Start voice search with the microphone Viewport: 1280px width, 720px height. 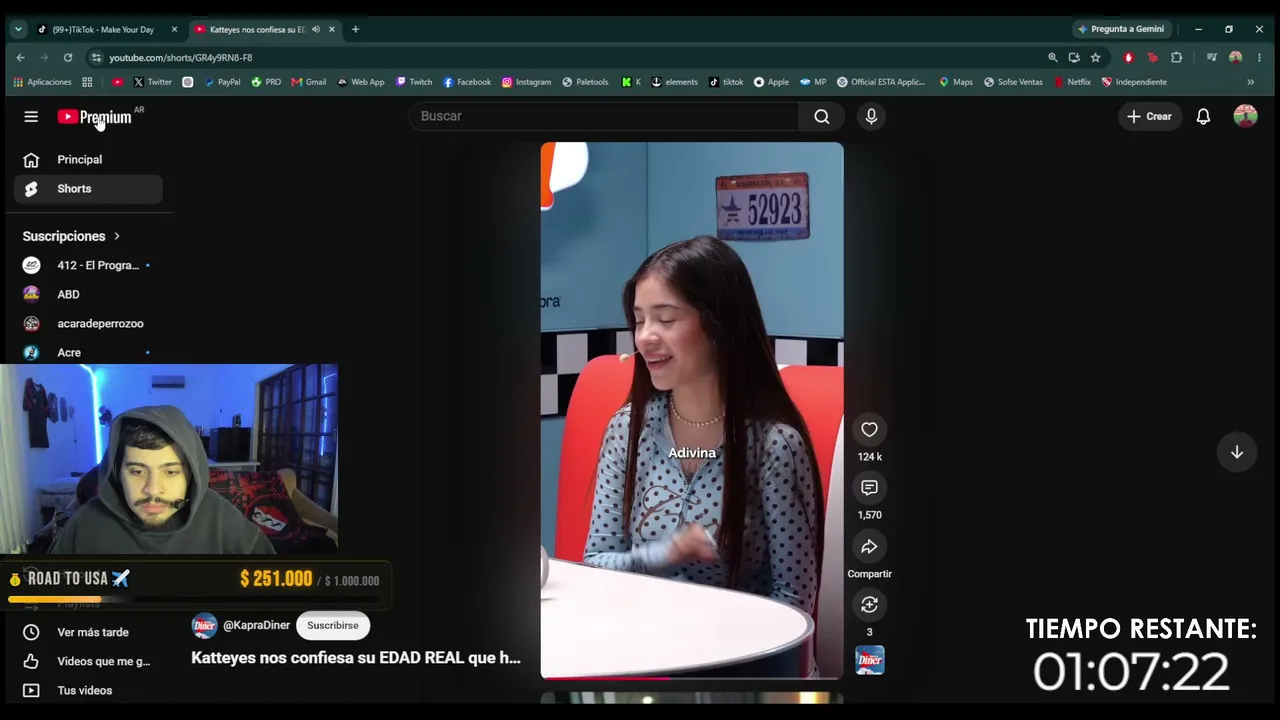point(871,117)
